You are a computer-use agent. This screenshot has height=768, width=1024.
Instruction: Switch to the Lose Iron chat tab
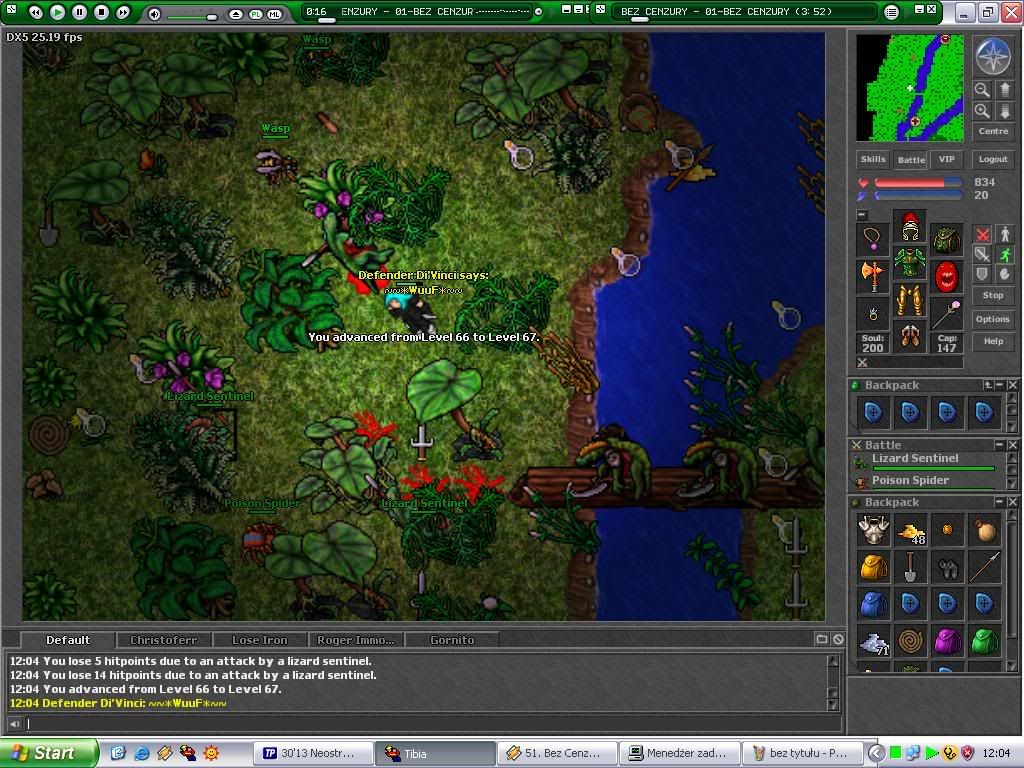pos(260,640)
